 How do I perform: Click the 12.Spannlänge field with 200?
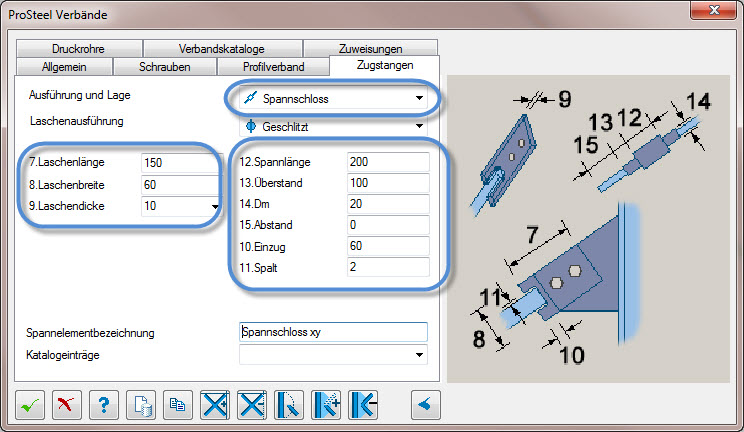pos(388,162)
